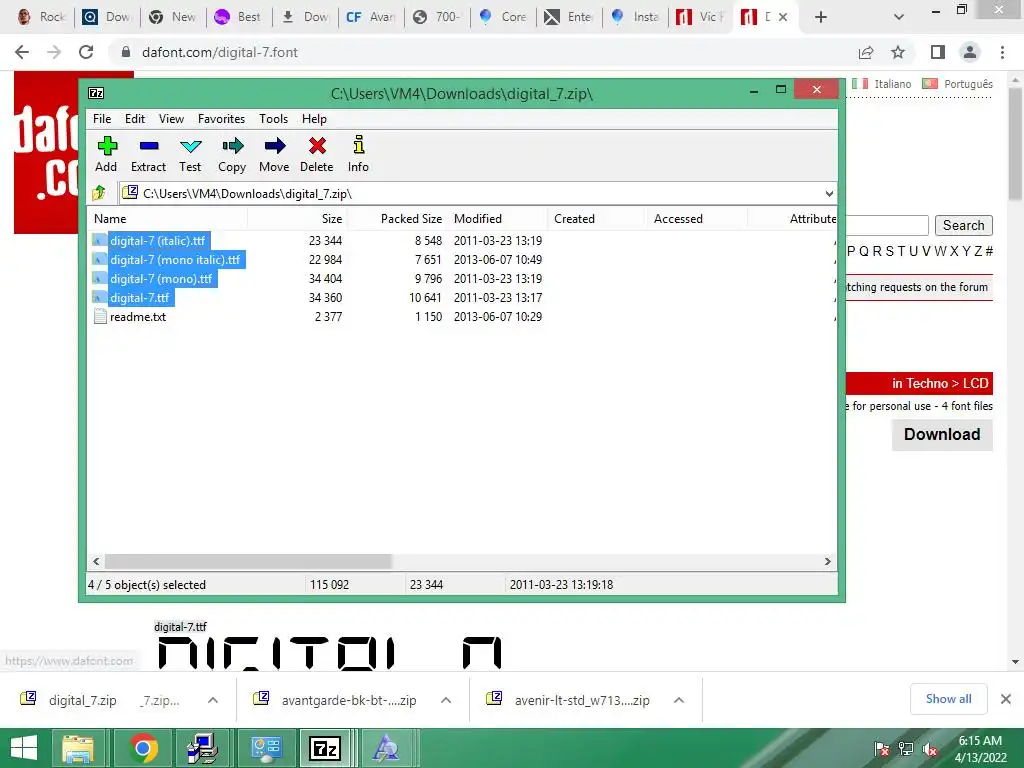Toggle Chrome side panel icon
1024x768 pixels.
tap(938, 52)
